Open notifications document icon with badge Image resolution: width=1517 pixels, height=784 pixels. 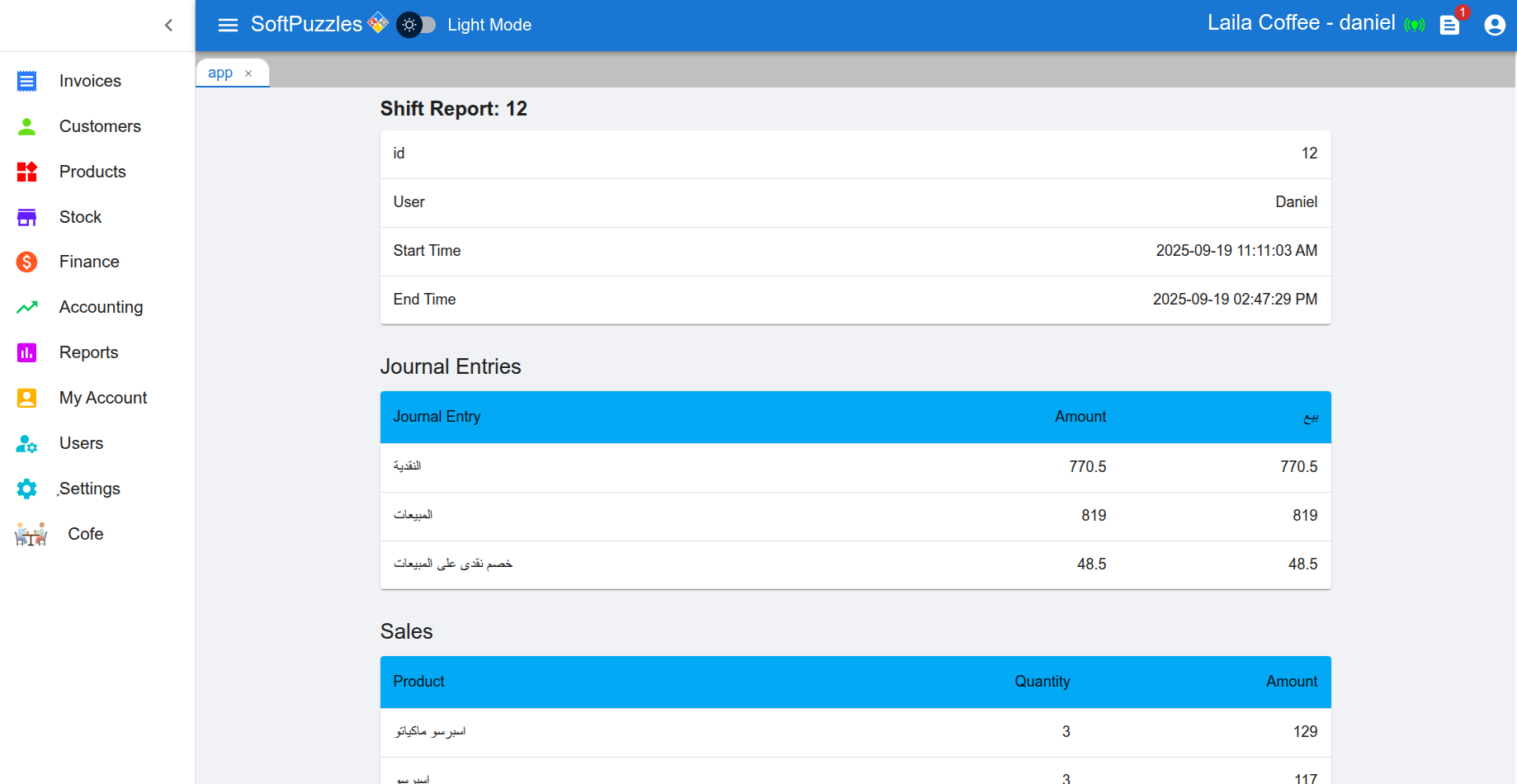[1449, 25]
